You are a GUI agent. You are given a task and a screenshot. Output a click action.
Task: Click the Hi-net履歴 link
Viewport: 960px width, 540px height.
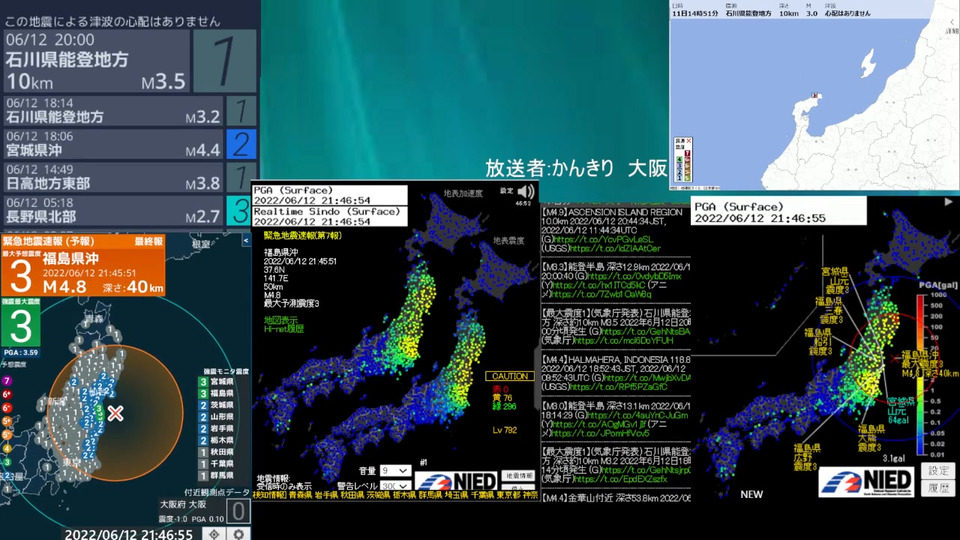click(x=283, y=329)
